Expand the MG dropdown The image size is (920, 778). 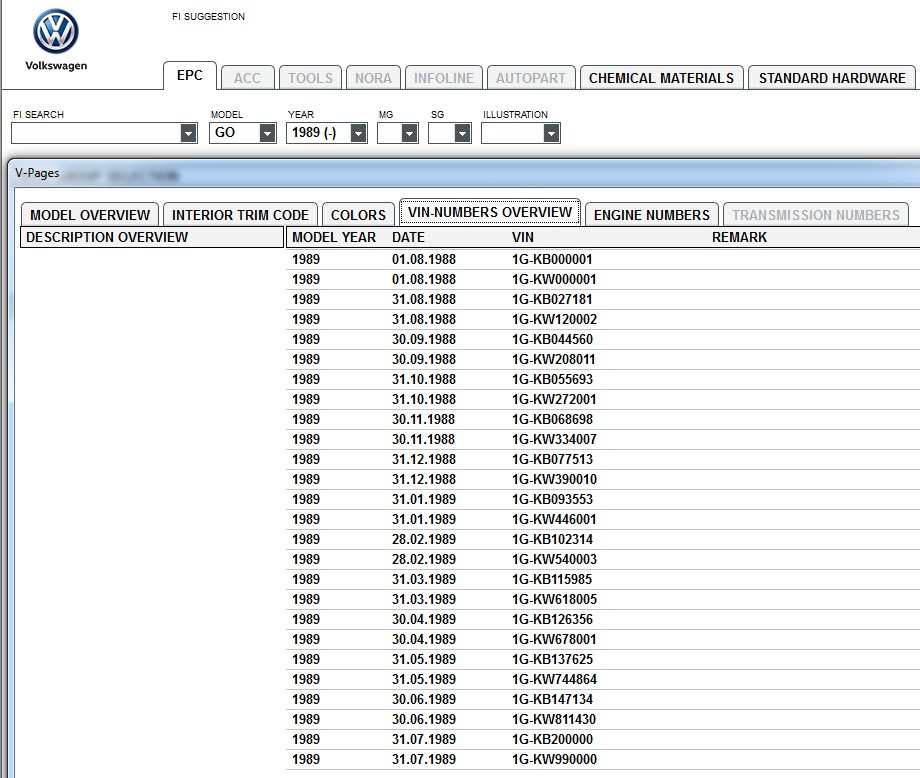coord(410,133)
